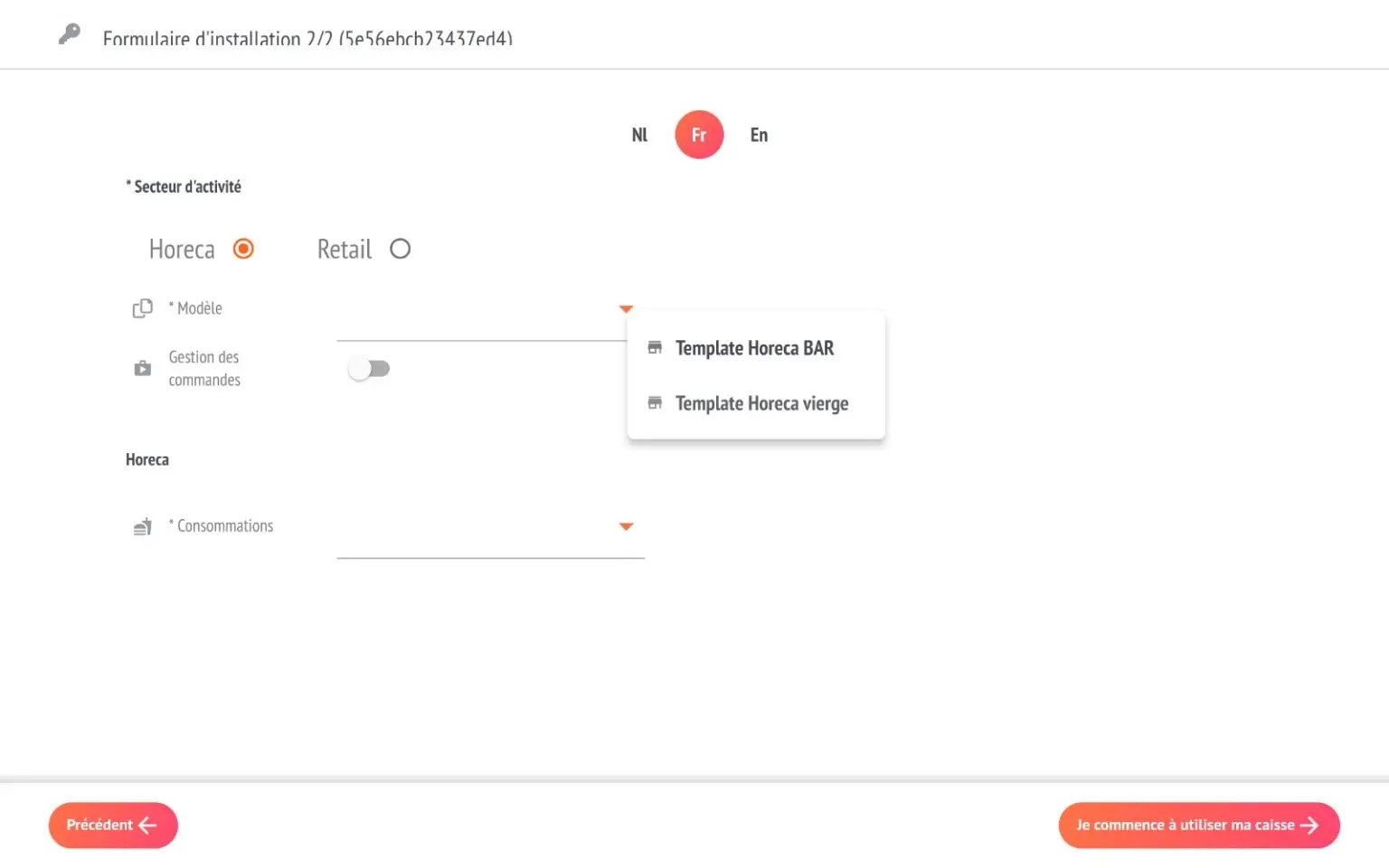Choose Template Horeca BAR option
This screenshot has width=1389, height=868.
pos(756,348)
